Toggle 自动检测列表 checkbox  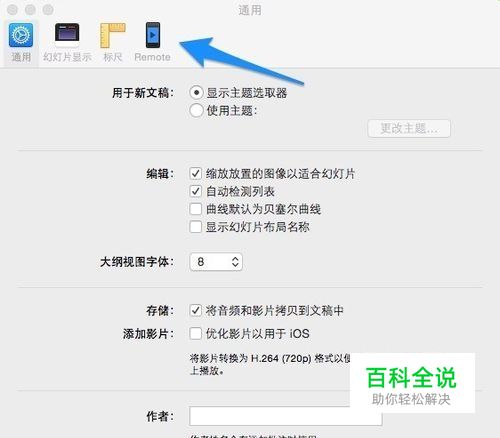click(195, 191)
